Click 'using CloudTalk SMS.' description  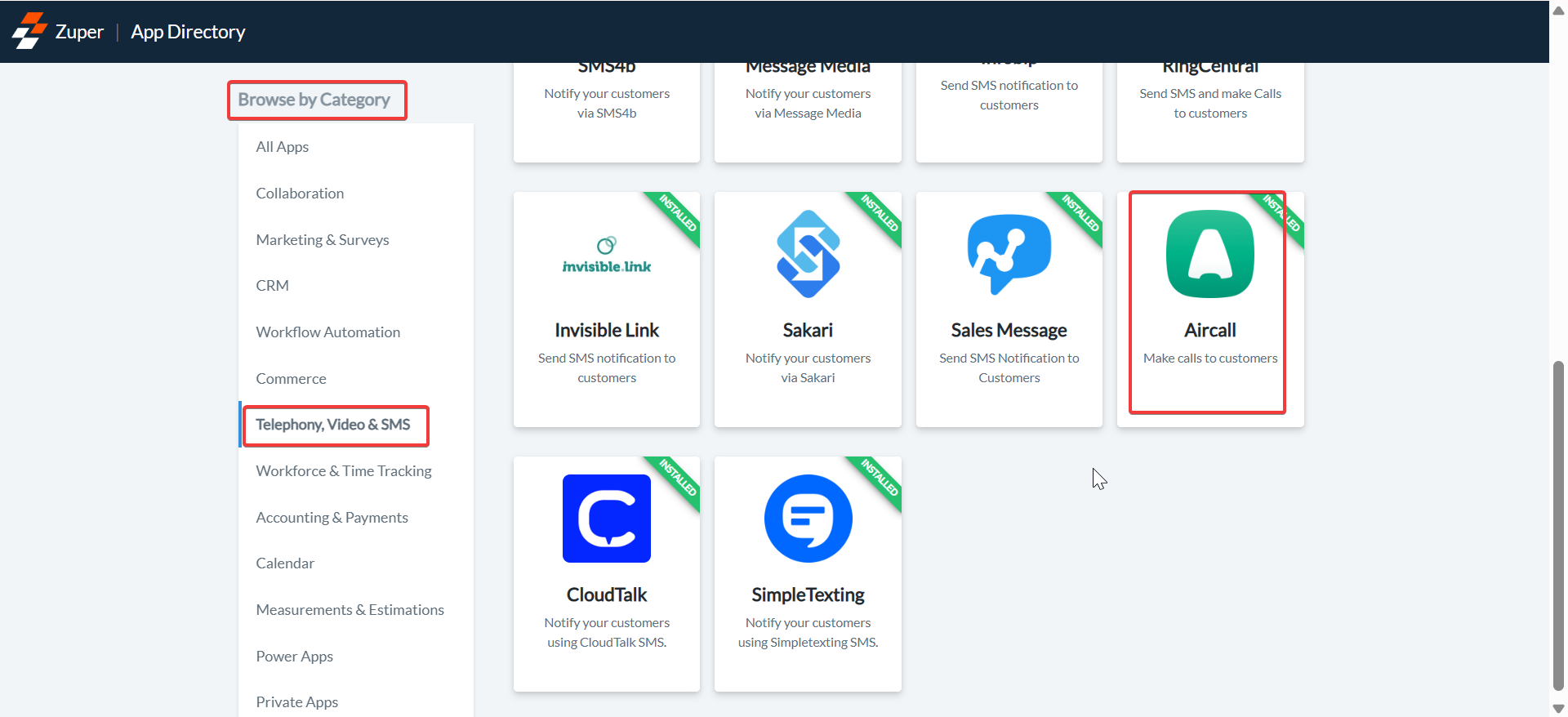[x=607, y=643]
